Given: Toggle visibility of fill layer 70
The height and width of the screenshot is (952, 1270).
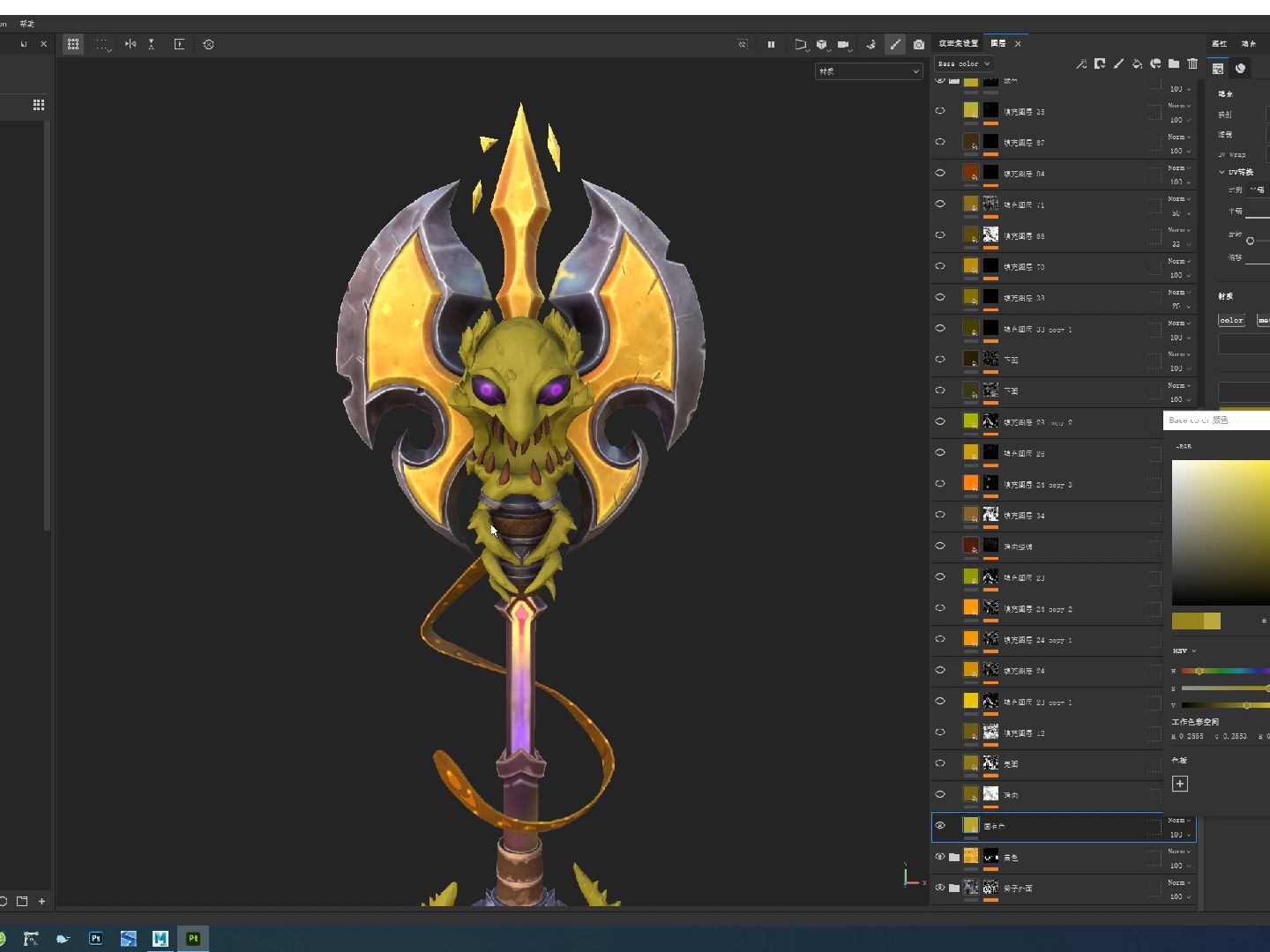Looking at the screenshot, I should (x=940, y=266).
